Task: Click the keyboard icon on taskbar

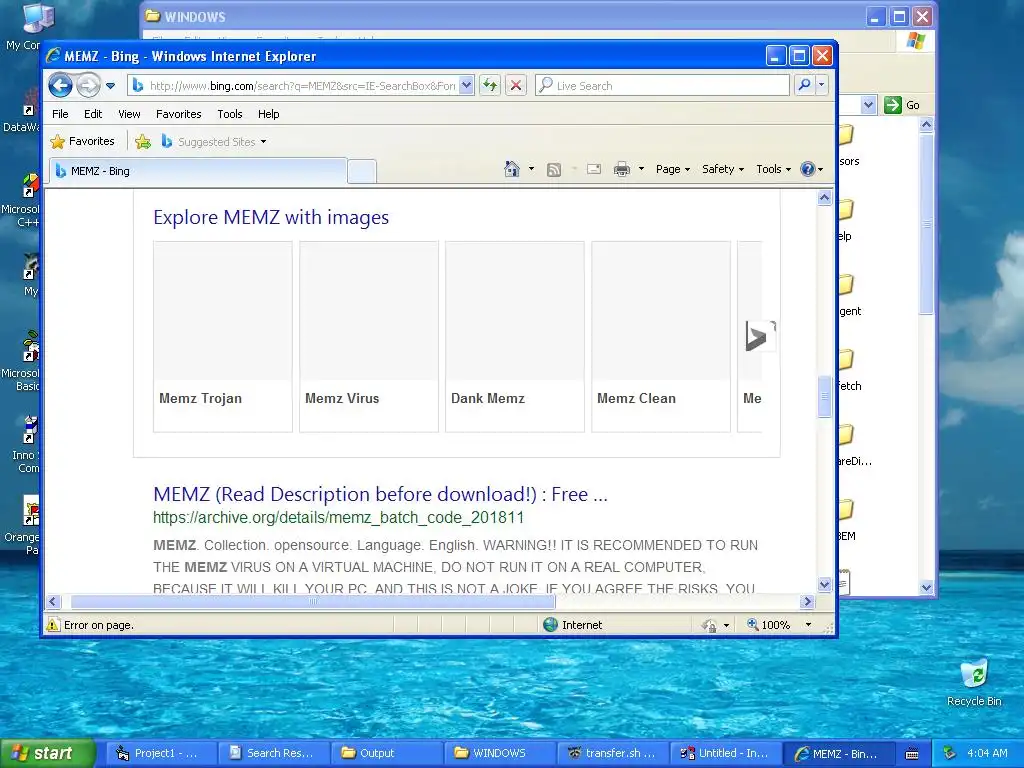Action: pyautogui.click(x=912, y=754)
